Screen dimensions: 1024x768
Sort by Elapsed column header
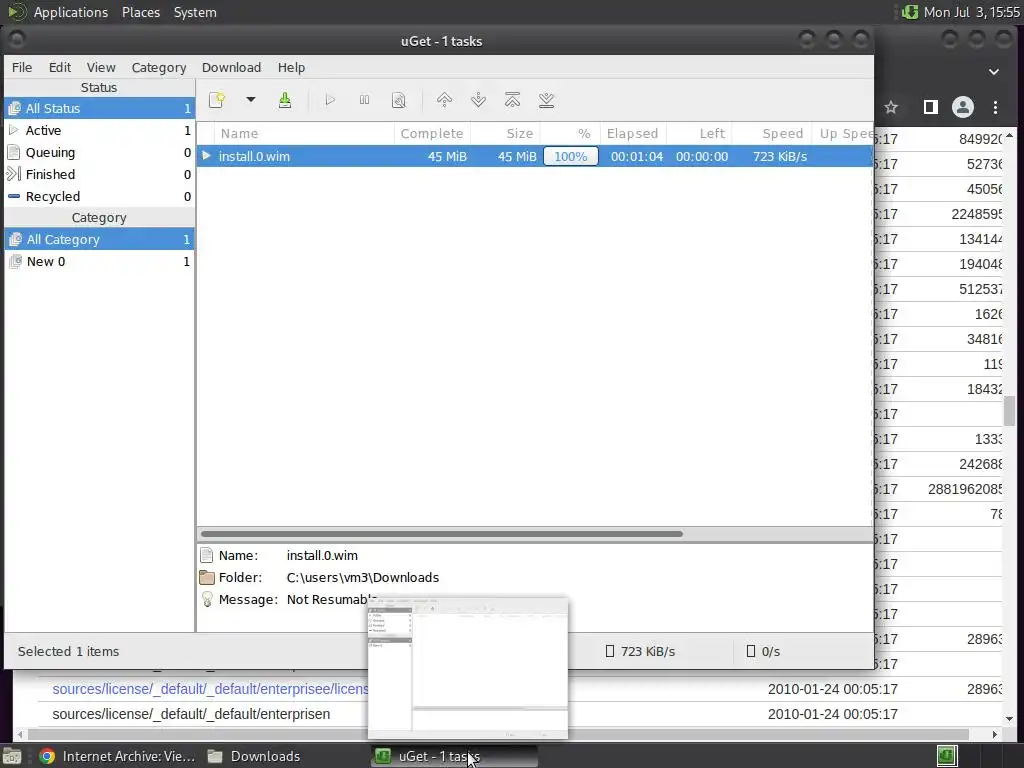(x=633, y=133)
